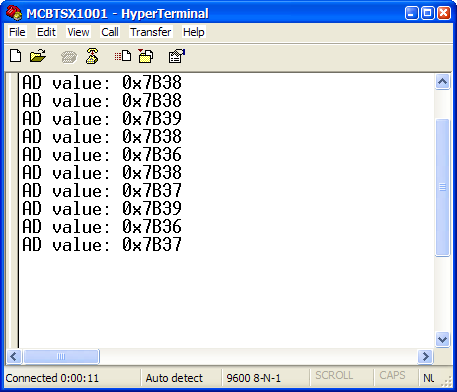Image resolution: width=457 pixels, height=392 pixels.
Task: Click the vertical scrollbar thumb
Action: tap(443, 188)
